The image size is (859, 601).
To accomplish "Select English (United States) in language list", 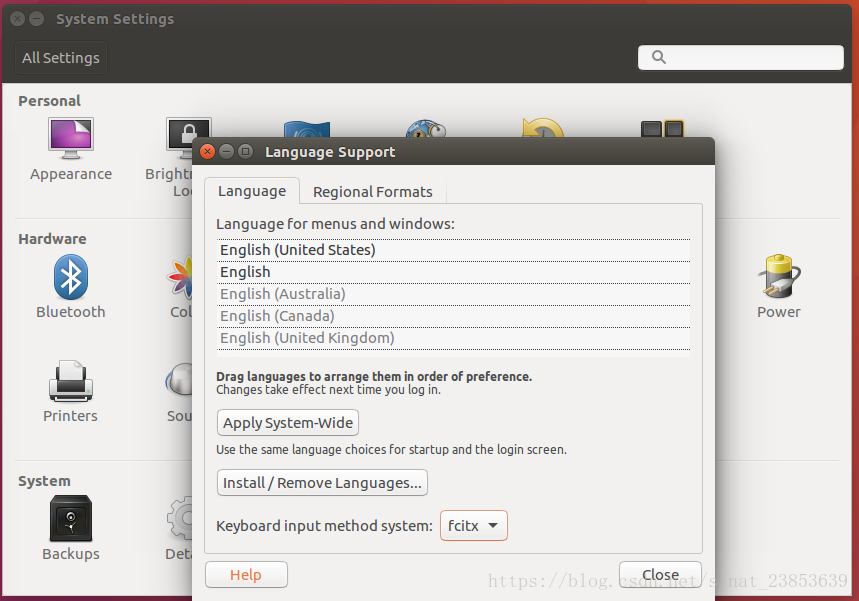I will pyautogui.click(x=453, y=250).
